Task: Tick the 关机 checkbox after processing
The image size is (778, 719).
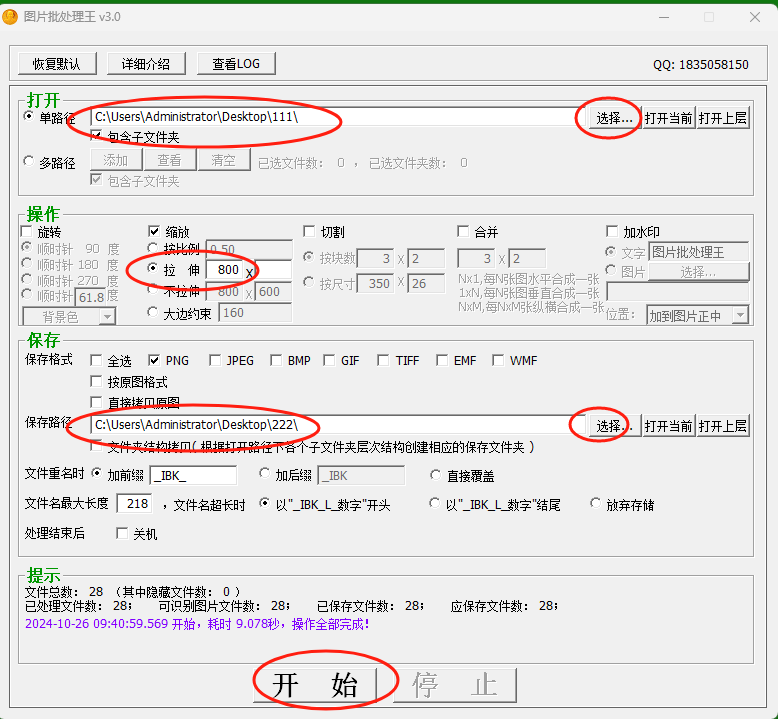Action: pyautogui.click(x=123, y=534)
